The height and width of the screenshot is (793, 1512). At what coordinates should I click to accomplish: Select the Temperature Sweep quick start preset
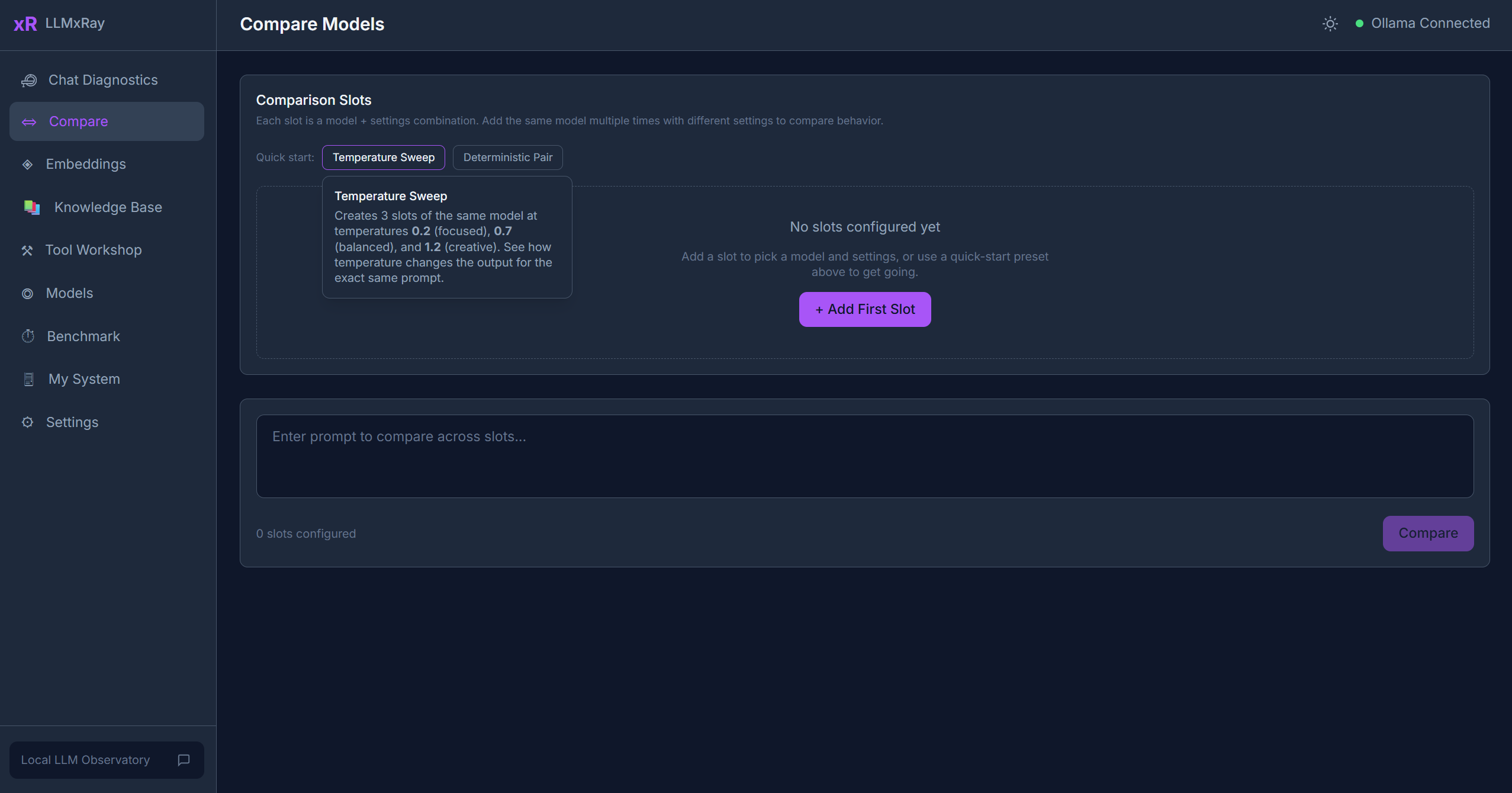383,158
